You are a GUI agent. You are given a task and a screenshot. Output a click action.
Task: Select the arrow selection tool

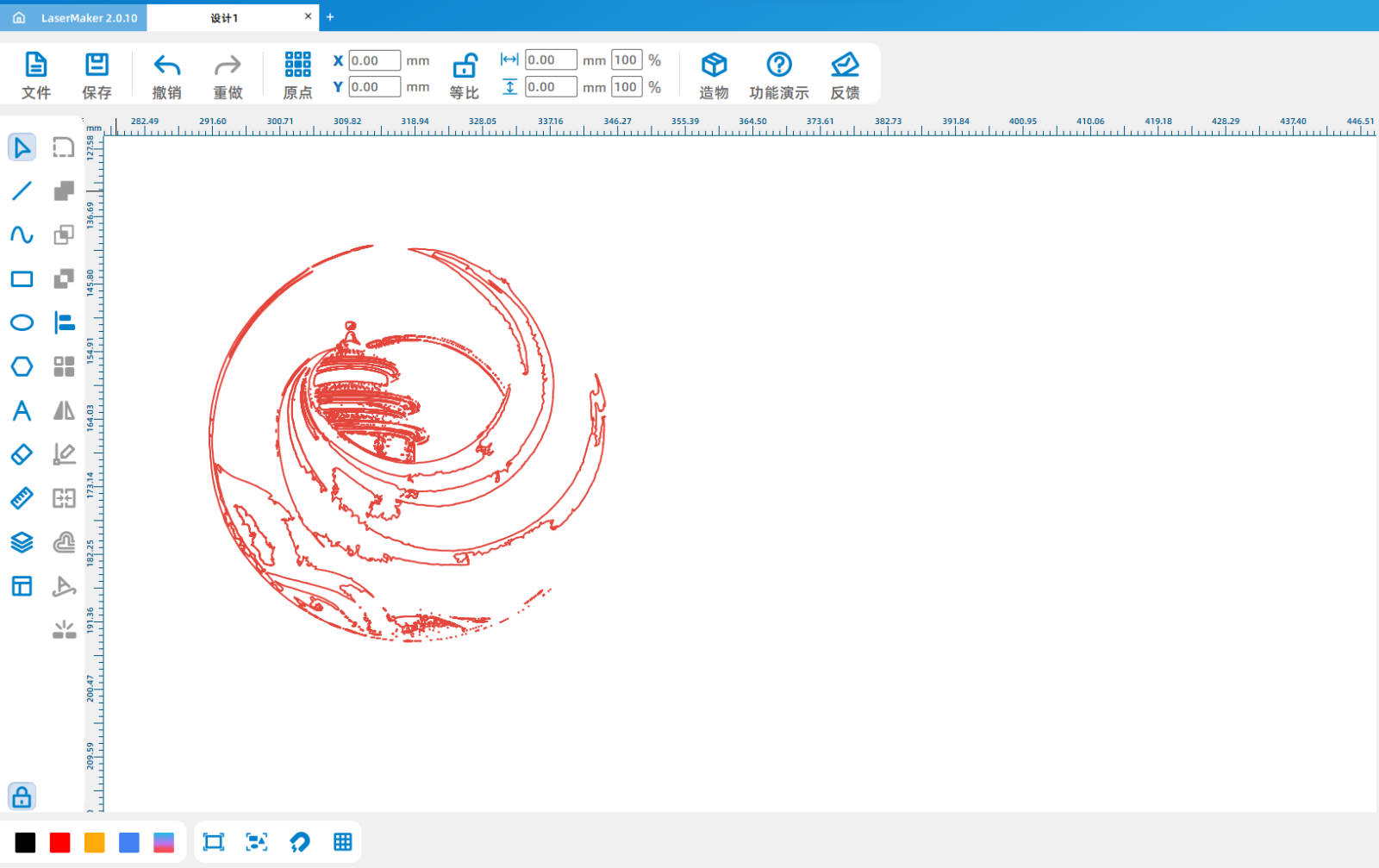point(22,147)
